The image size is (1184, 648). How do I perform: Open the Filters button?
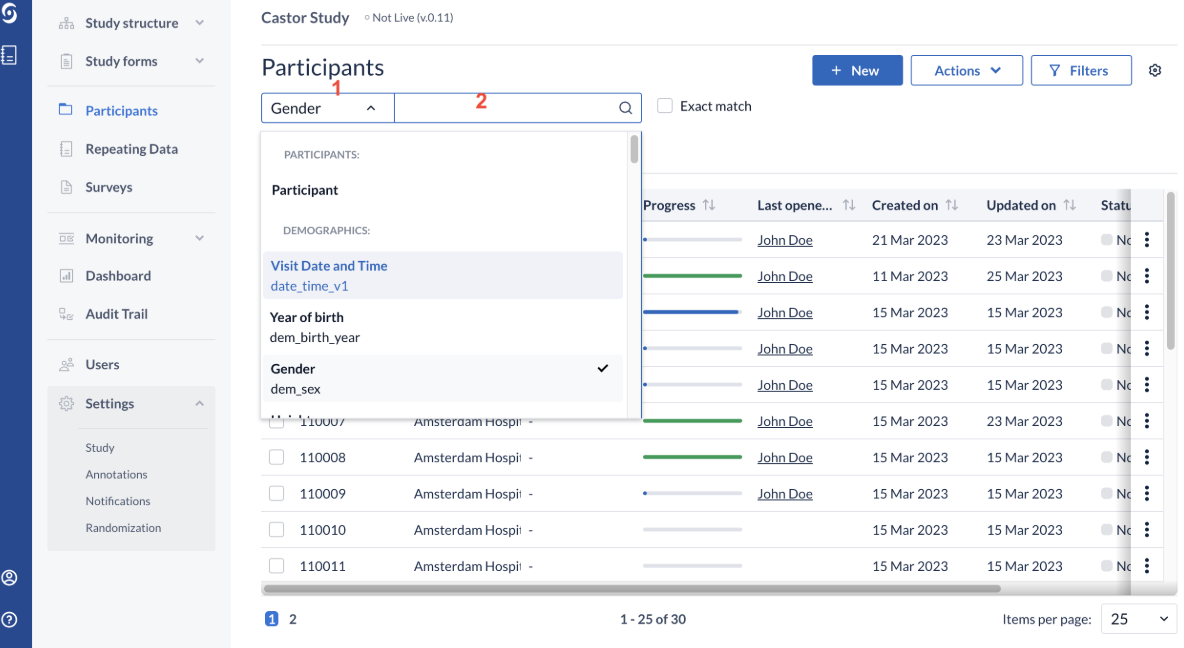[1081, 70]
